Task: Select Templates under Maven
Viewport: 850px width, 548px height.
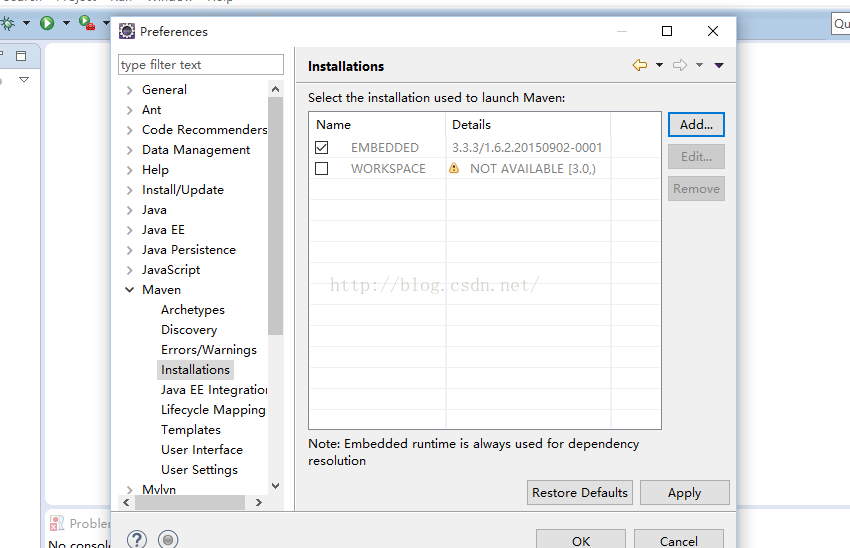Action: pos(191,430)
